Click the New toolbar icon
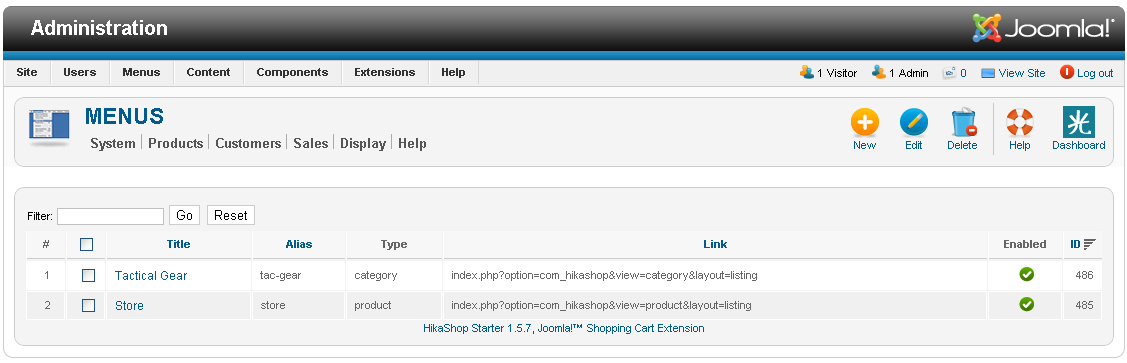1127x363 pixels. [864, 122]
